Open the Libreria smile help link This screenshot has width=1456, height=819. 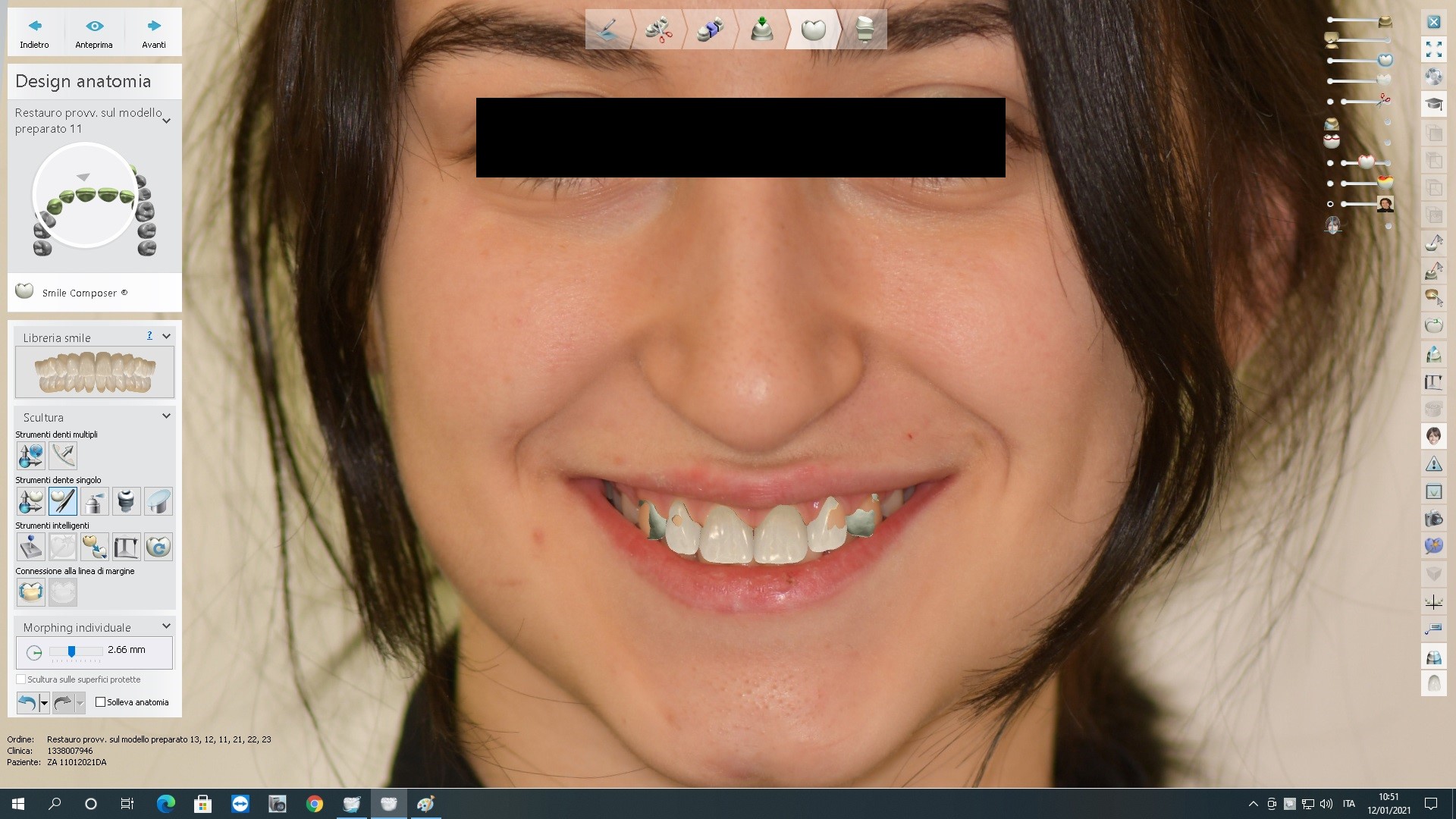(x=149, y=335)
